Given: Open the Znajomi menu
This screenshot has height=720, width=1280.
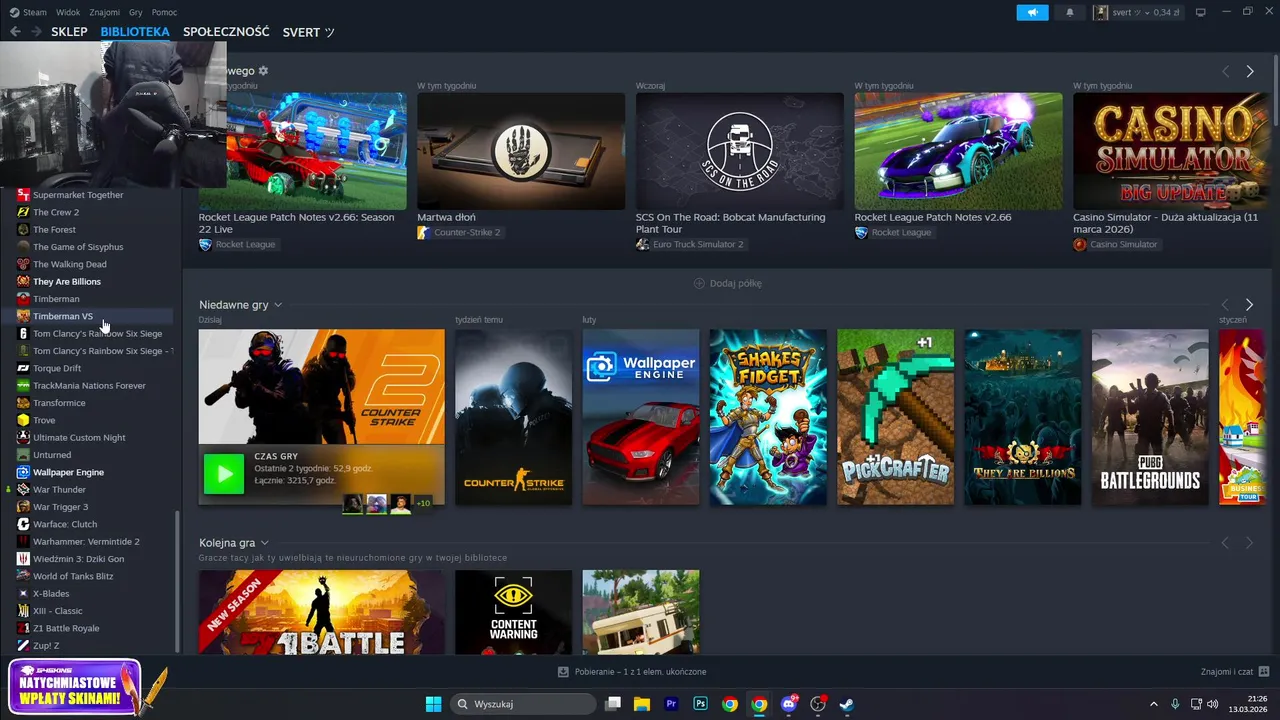Looking at the screenshot, I should pos(104,12).
